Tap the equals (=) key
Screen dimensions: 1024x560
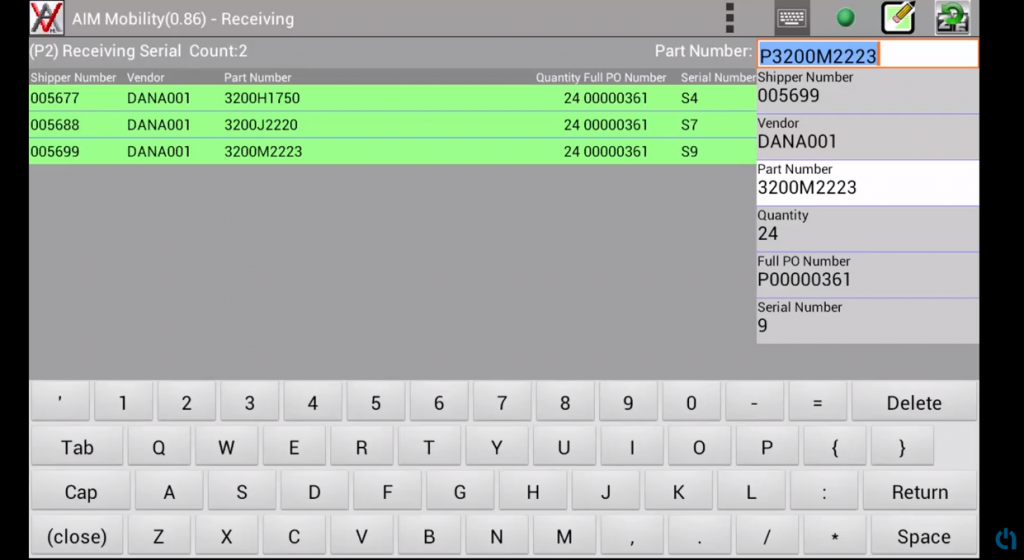pos(817,402)
